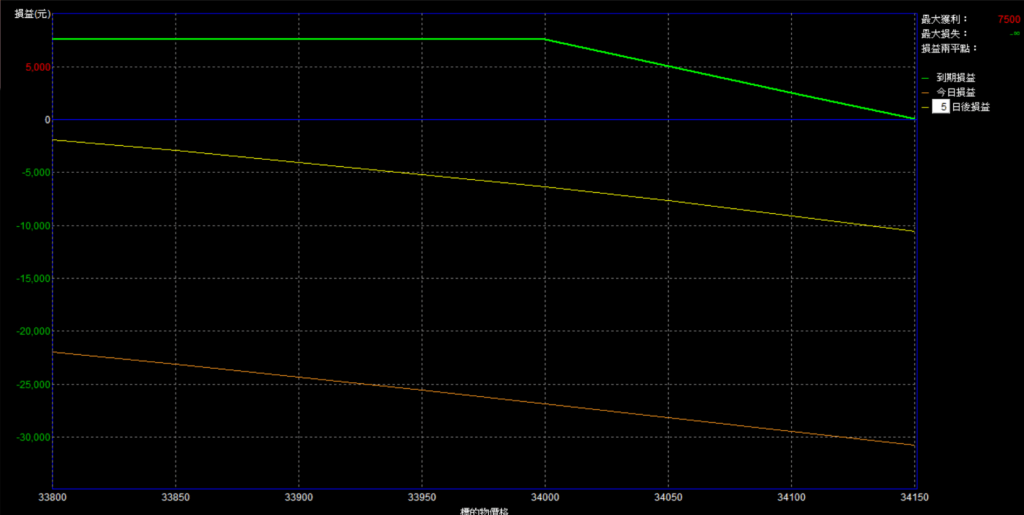
Task: Click the 34150 tick on the price axis
Action: [x=915, y=497]
